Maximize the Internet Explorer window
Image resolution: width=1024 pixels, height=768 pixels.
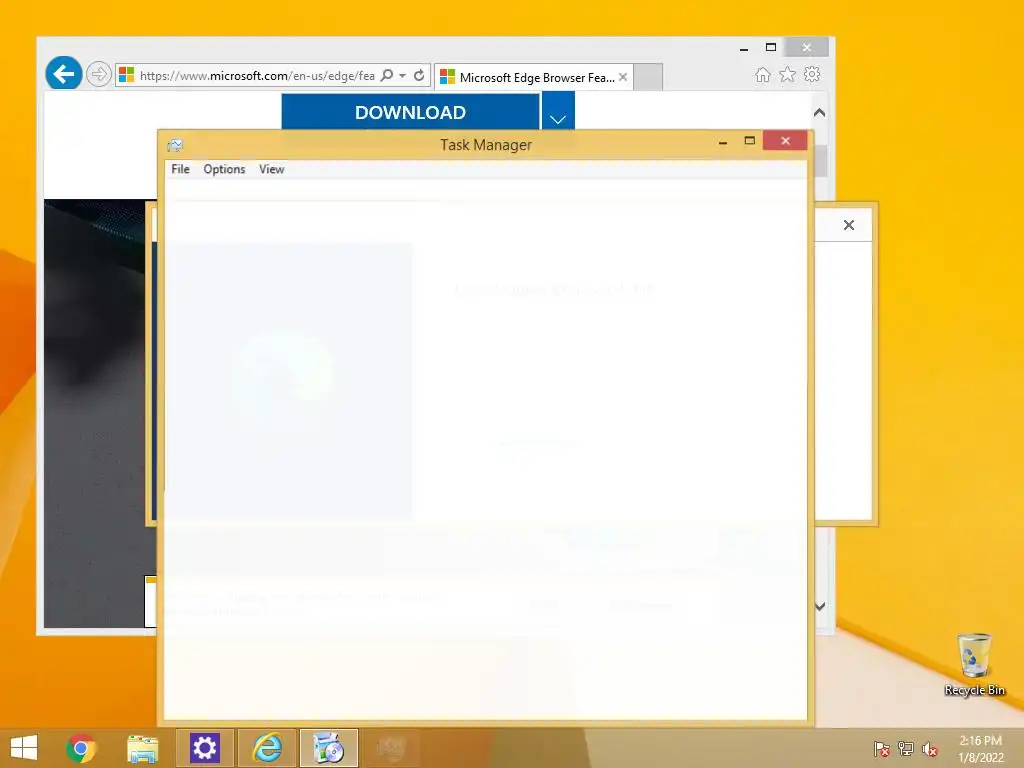771,48
